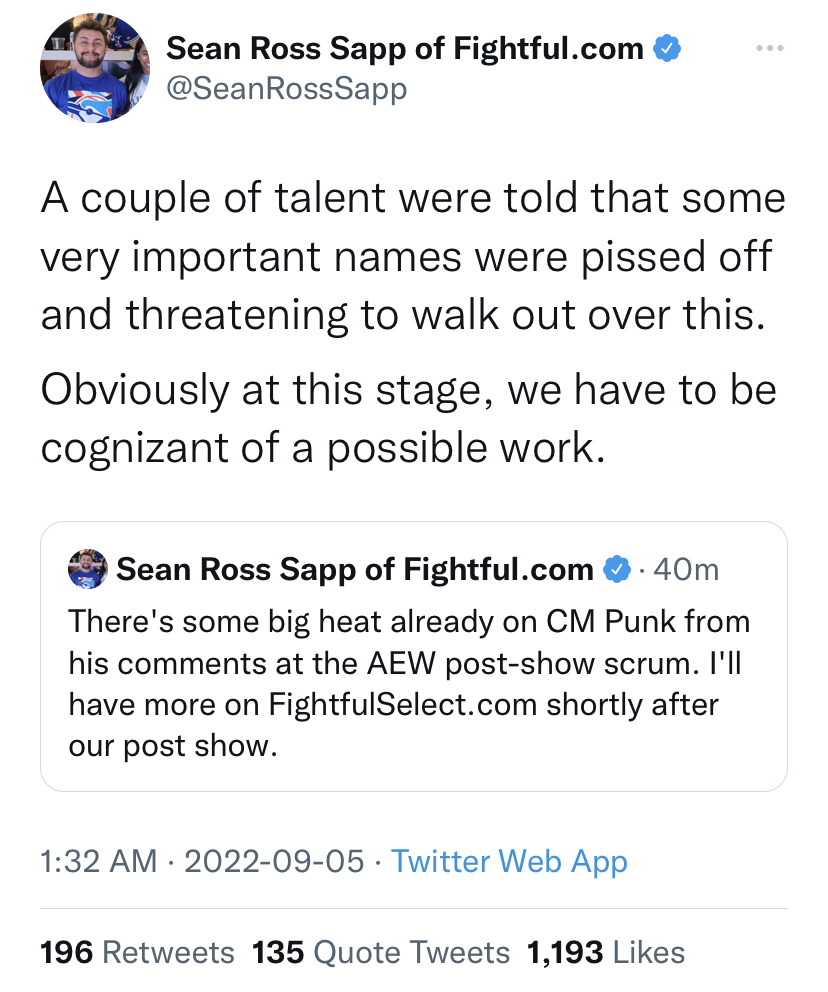View the 1,193 Likes list
The width and height of the screenshot is (828, 992).
606,952
